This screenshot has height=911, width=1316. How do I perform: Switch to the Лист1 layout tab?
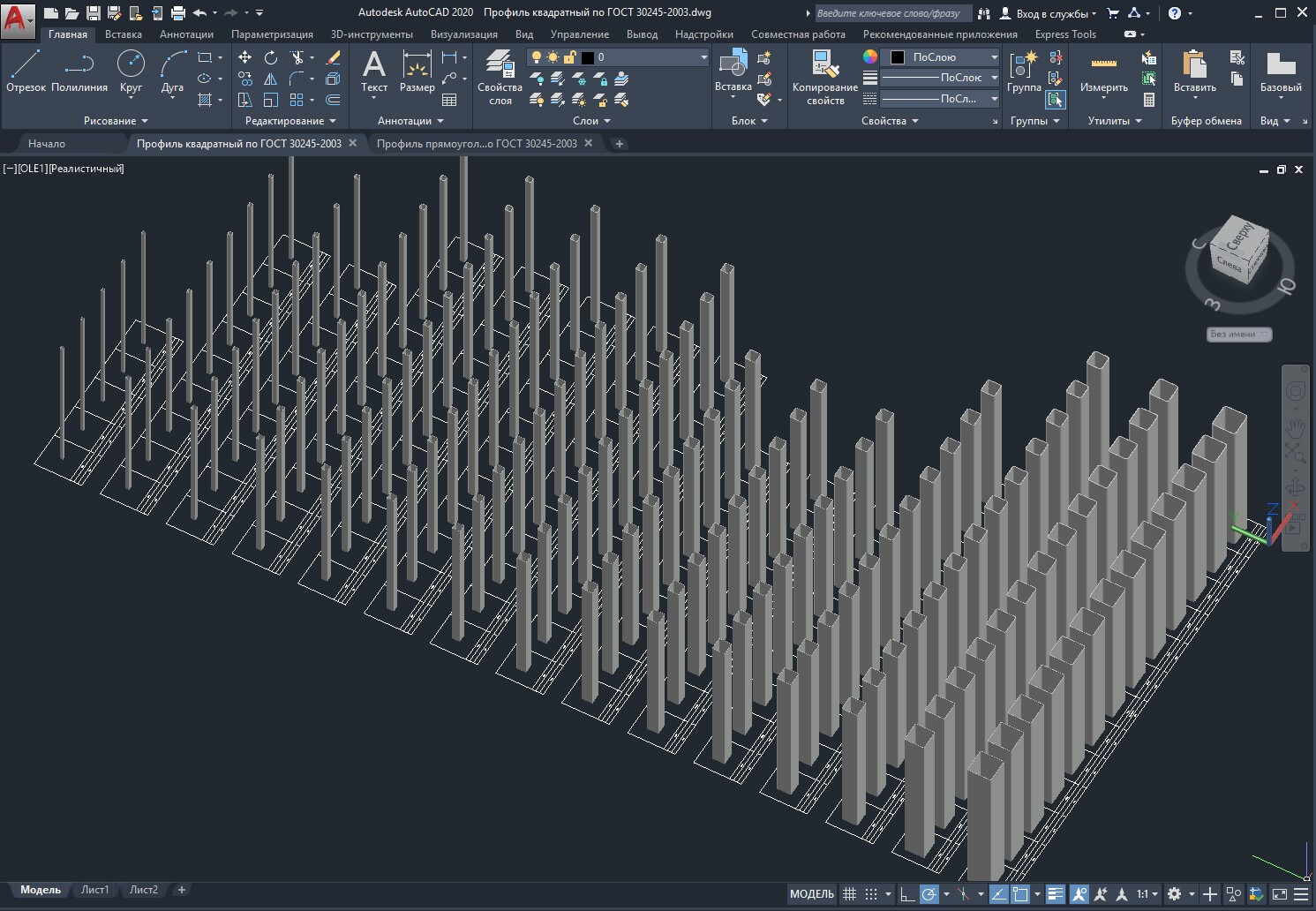tap(94, 890)
